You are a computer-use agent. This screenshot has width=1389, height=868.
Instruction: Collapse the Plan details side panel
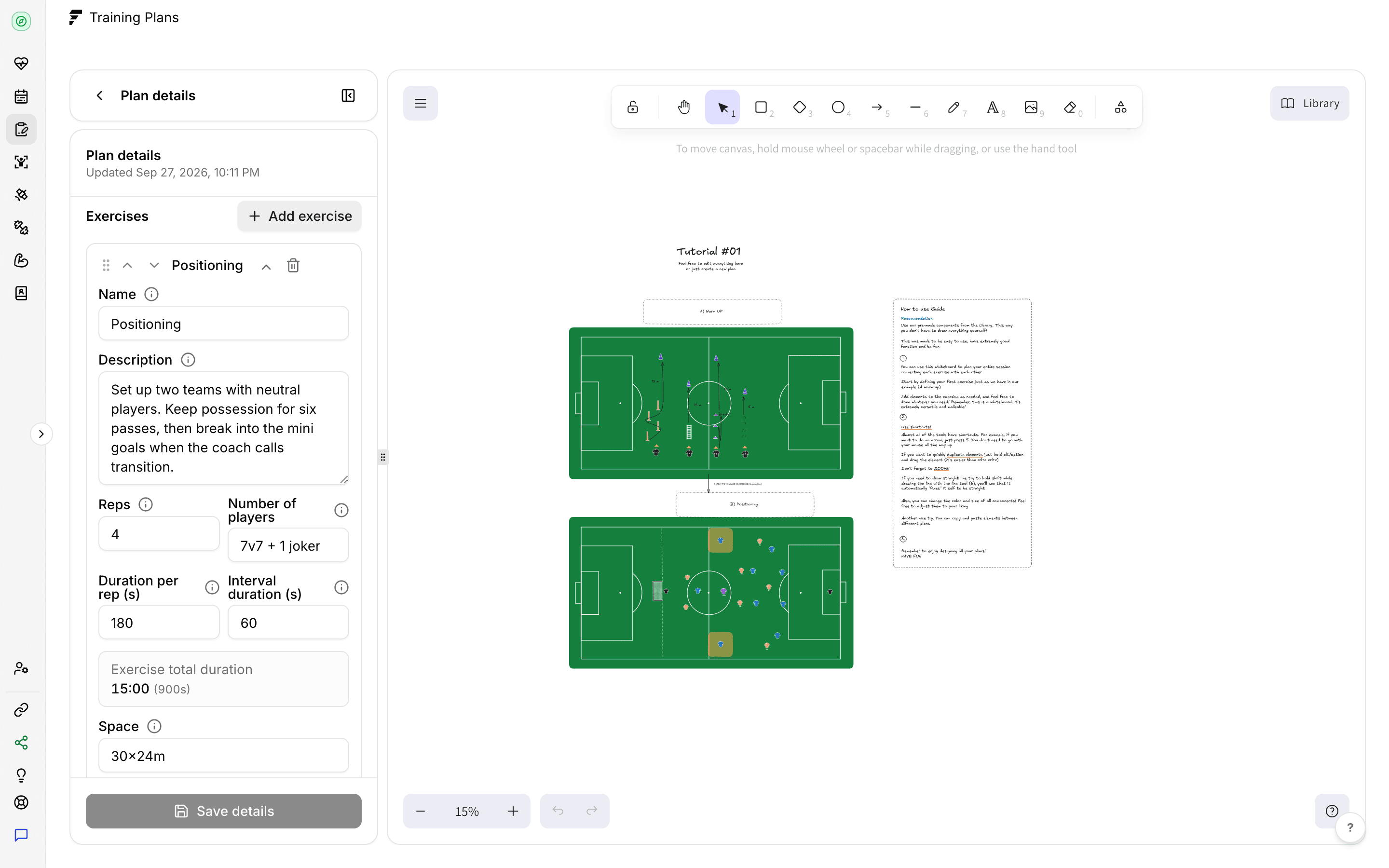tap(348, 95)
